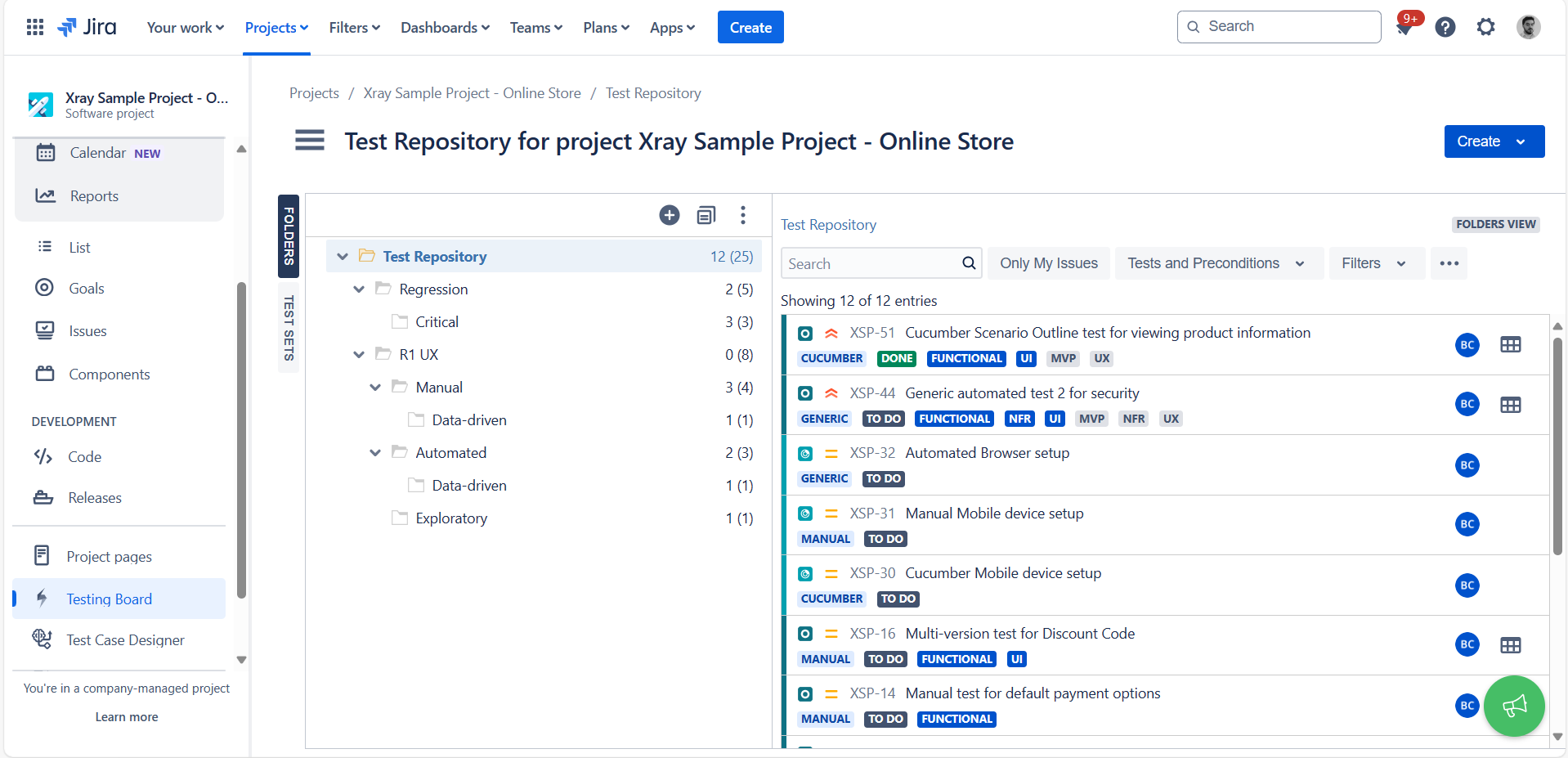1568x758 pixels.
Task: Click the Jira logo
Action: coord(87,27)
